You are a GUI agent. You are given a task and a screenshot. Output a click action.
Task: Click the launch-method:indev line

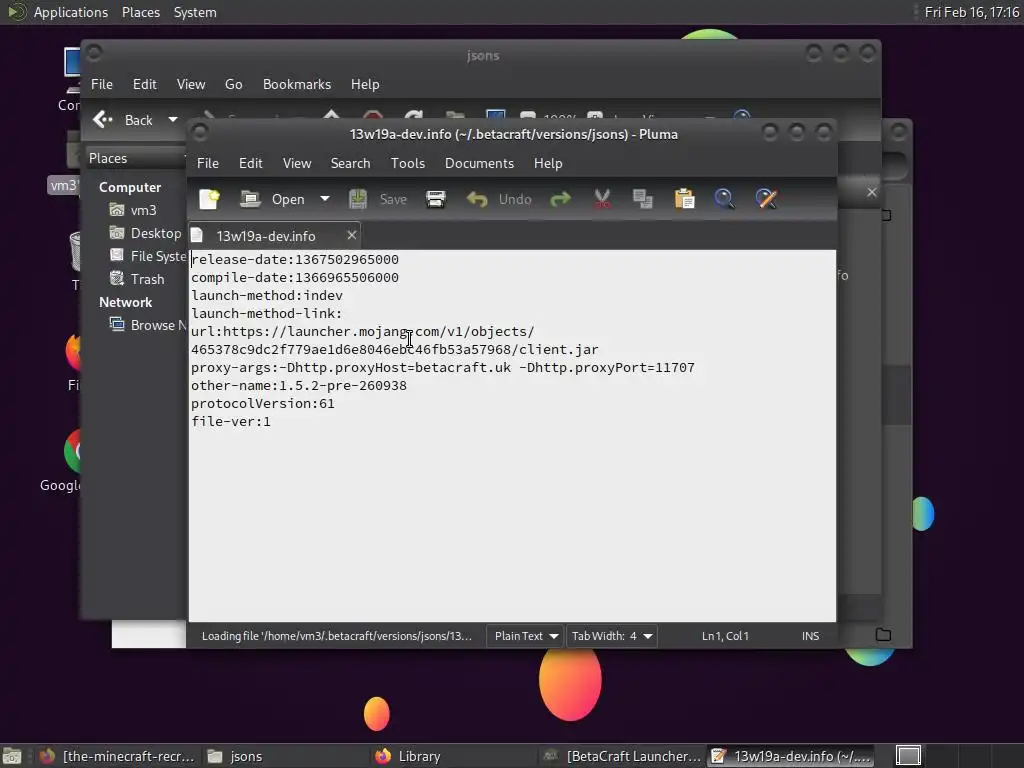tap(266, 296)
